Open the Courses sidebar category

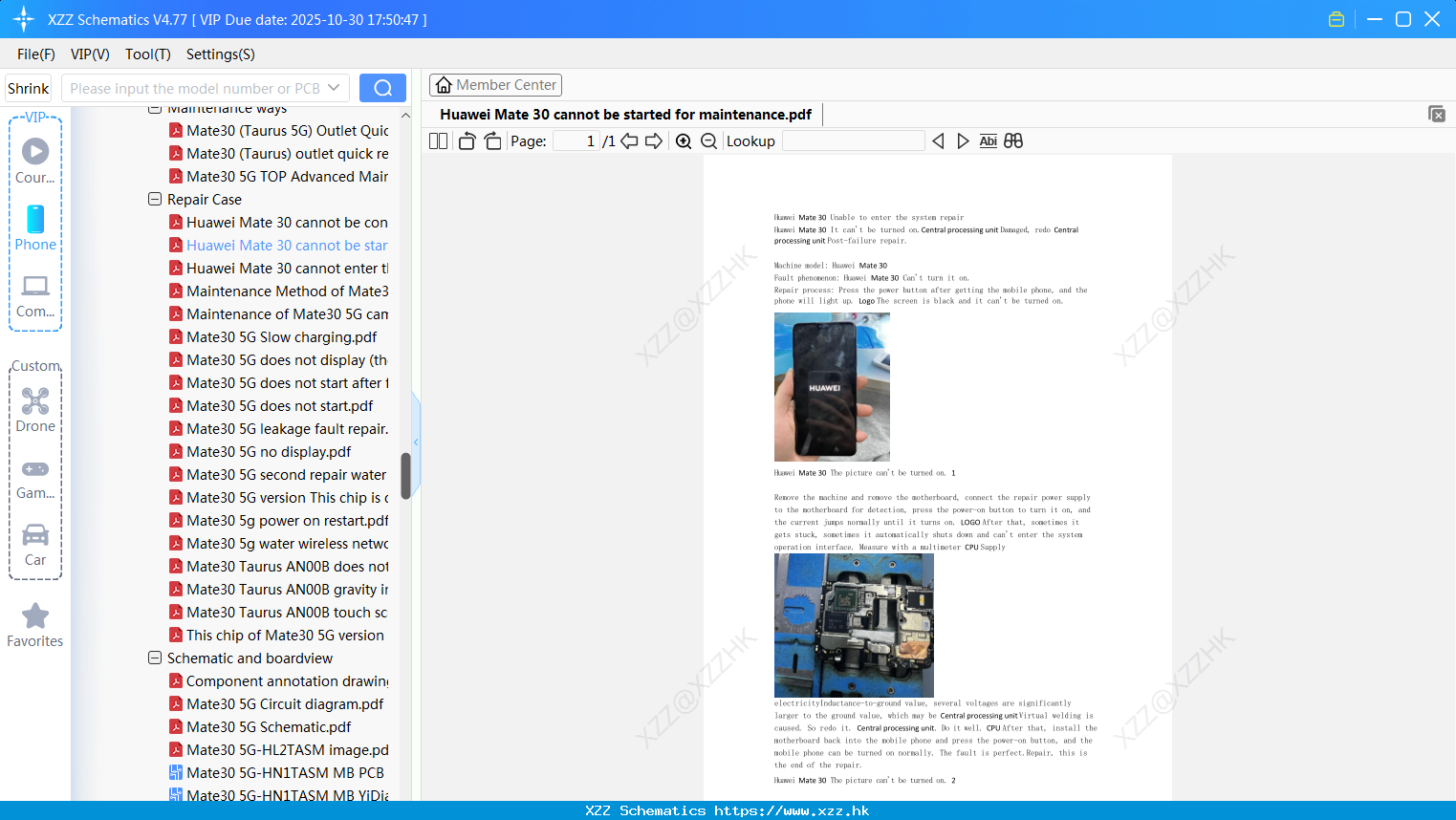[x=35, y=161]
